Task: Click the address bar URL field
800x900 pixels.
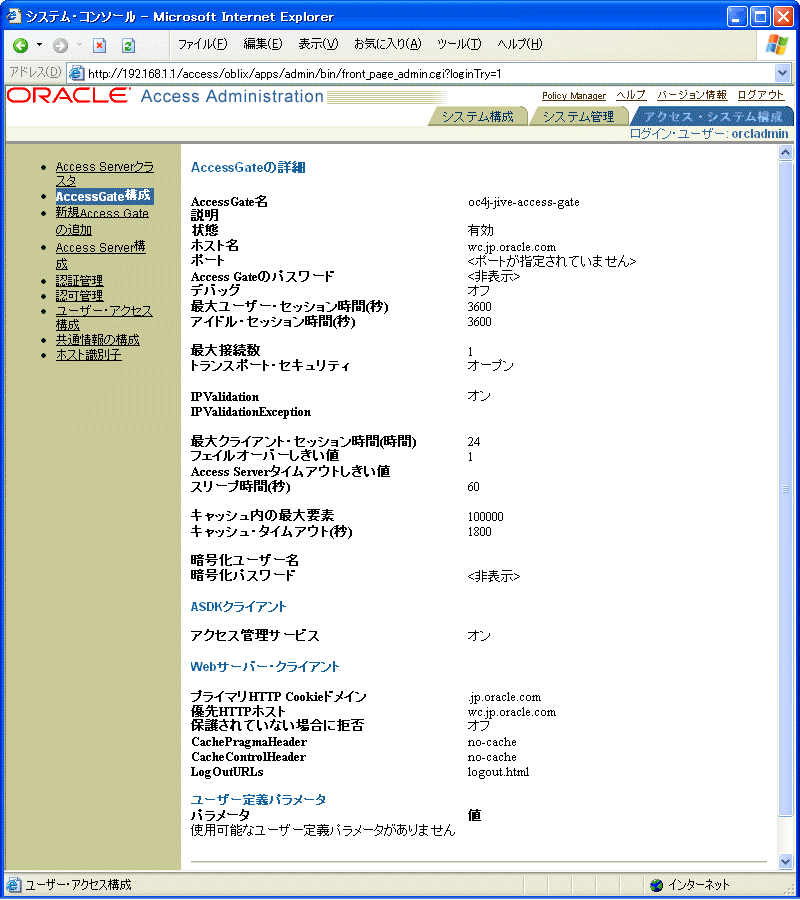Action: 428,73
